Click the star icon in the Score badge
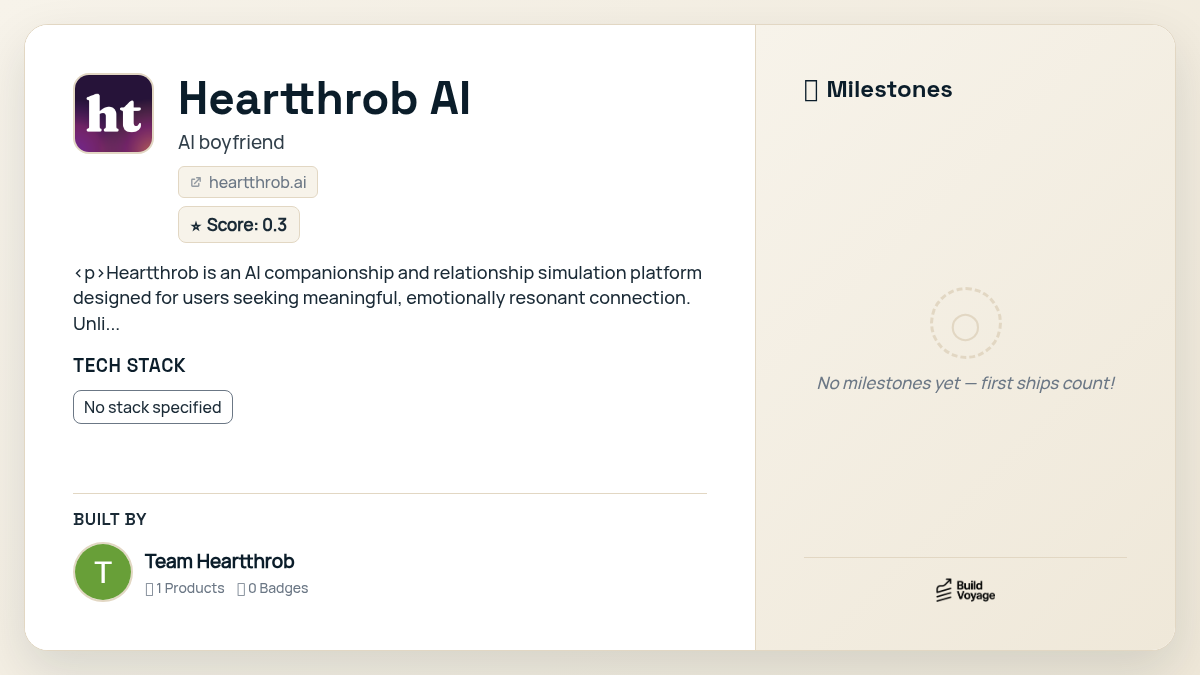This screenshot has width=1200, height=675. tap(194, 225)
